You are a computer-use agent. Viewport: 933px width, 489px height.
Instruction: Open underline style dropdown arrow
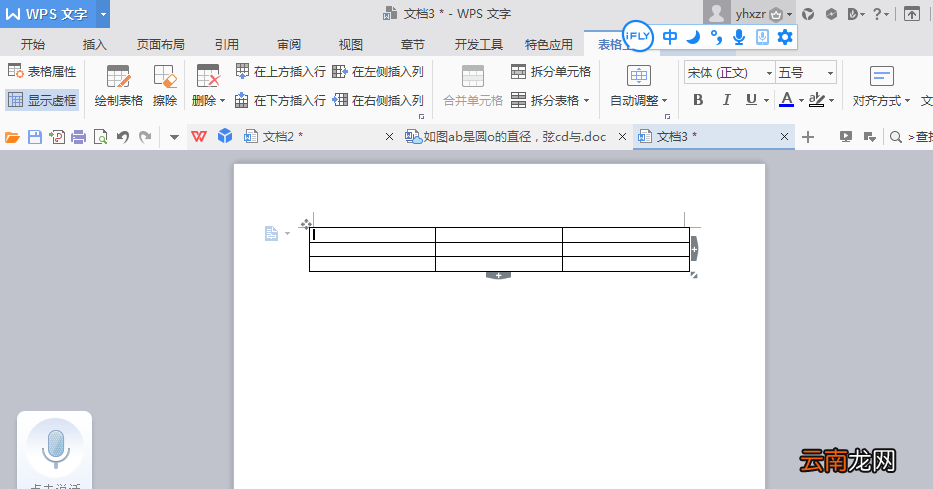(766, 101)
